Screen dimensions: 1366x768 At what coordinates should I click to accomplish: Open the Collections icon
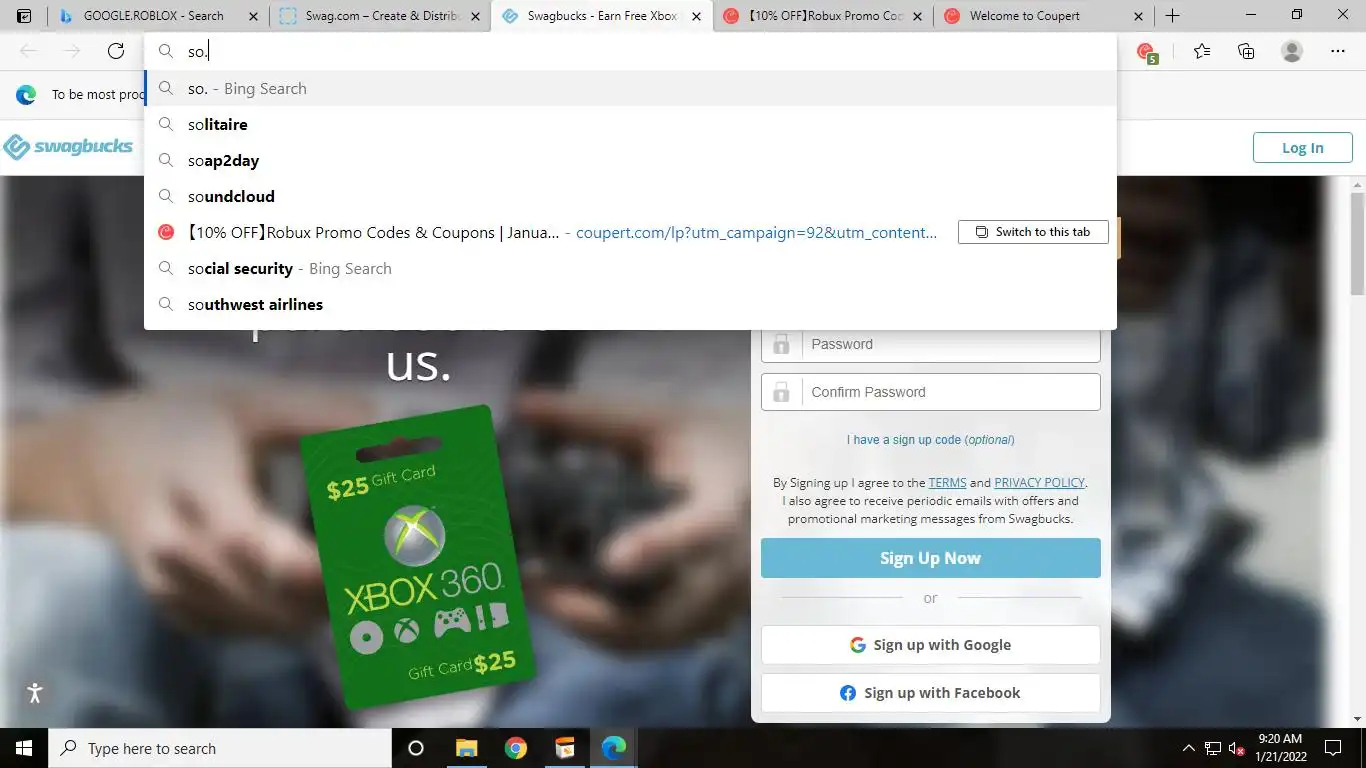coord(1246,51)
